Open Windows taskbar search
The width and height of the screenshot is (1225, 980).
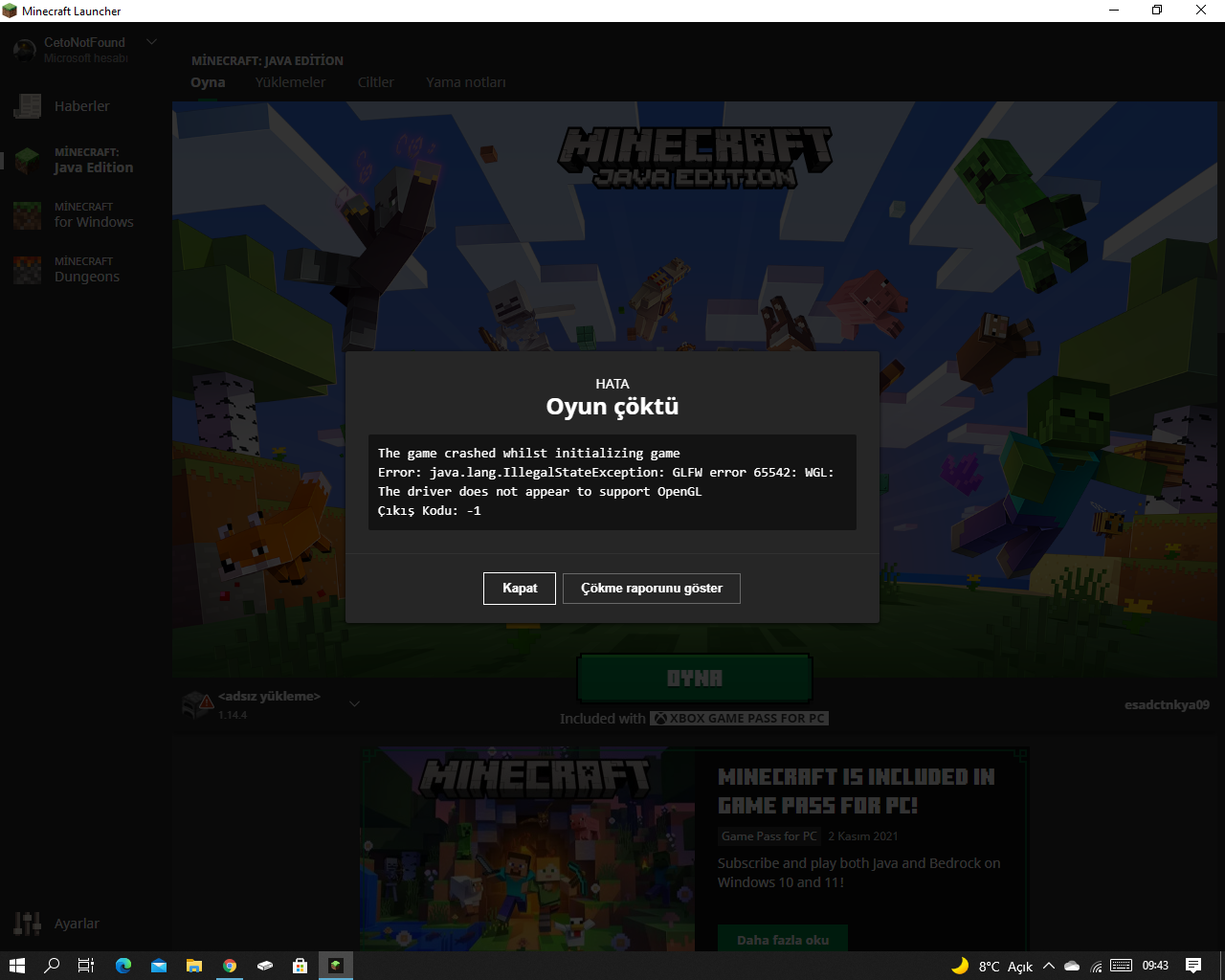[x=52, y=966]
